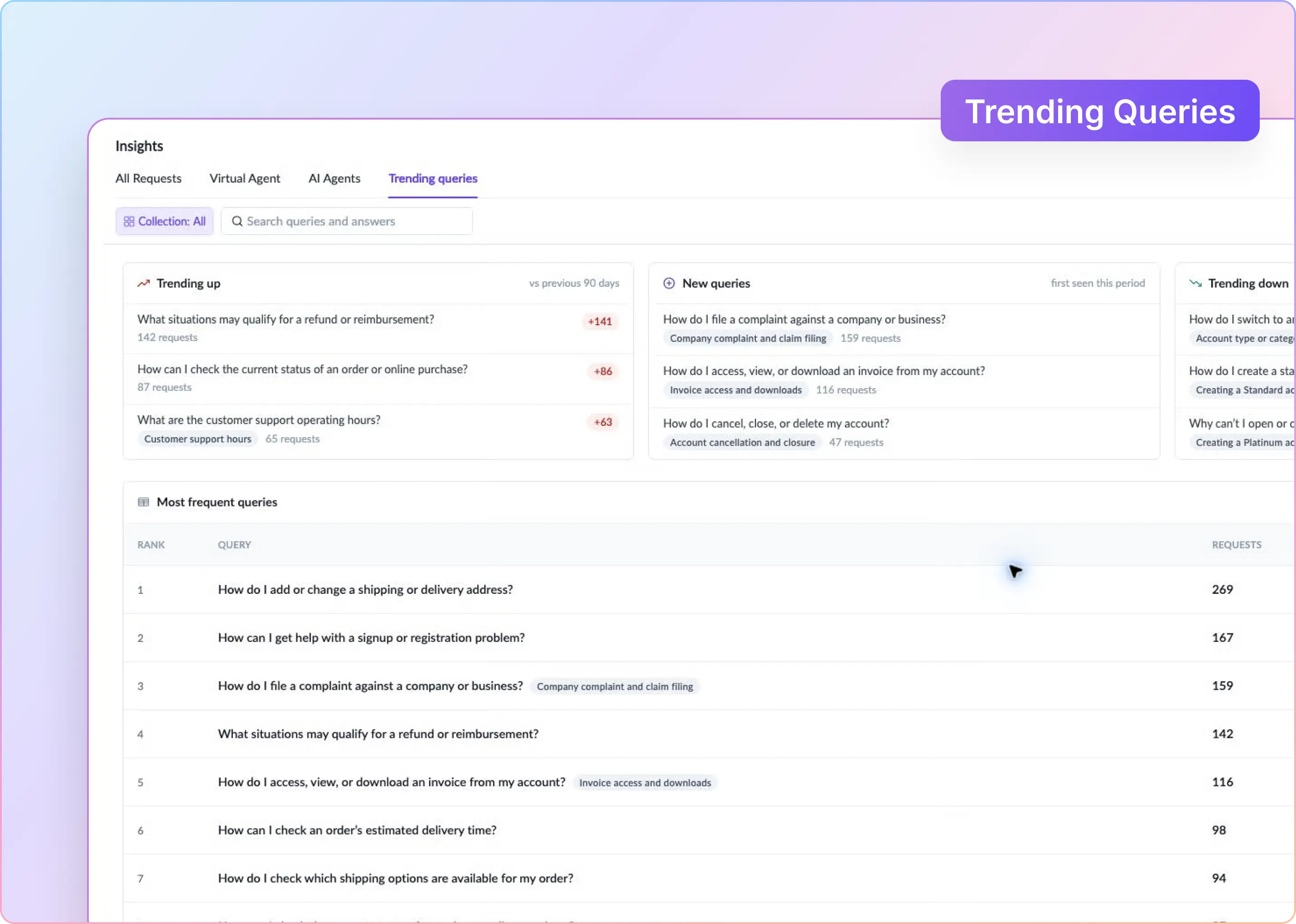1296x924 pixels.
Task: Click the 98 requests count
Action: click(x=1219, y=830)
